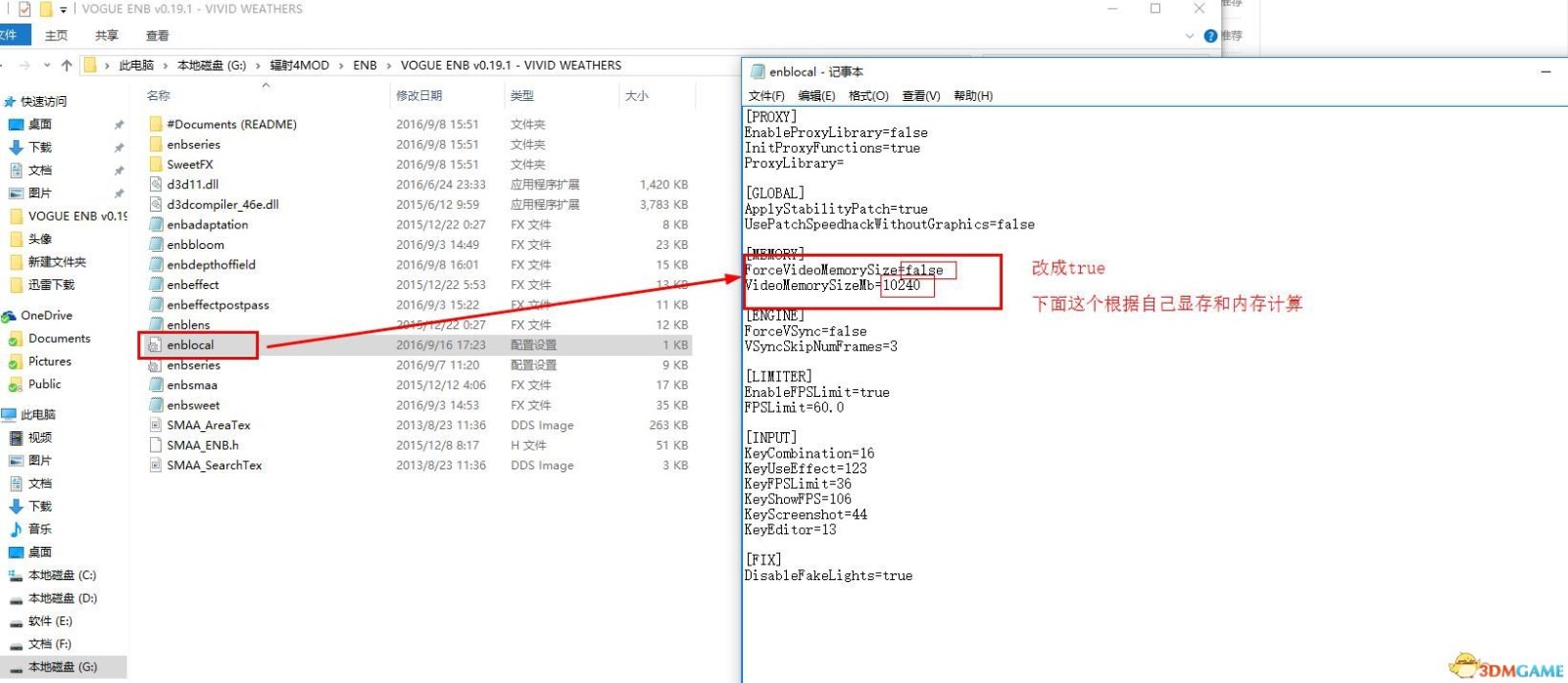Open Notepad 编辑(E) menu
Screen dimensions: 1568x683
click(x=815, y=96)
